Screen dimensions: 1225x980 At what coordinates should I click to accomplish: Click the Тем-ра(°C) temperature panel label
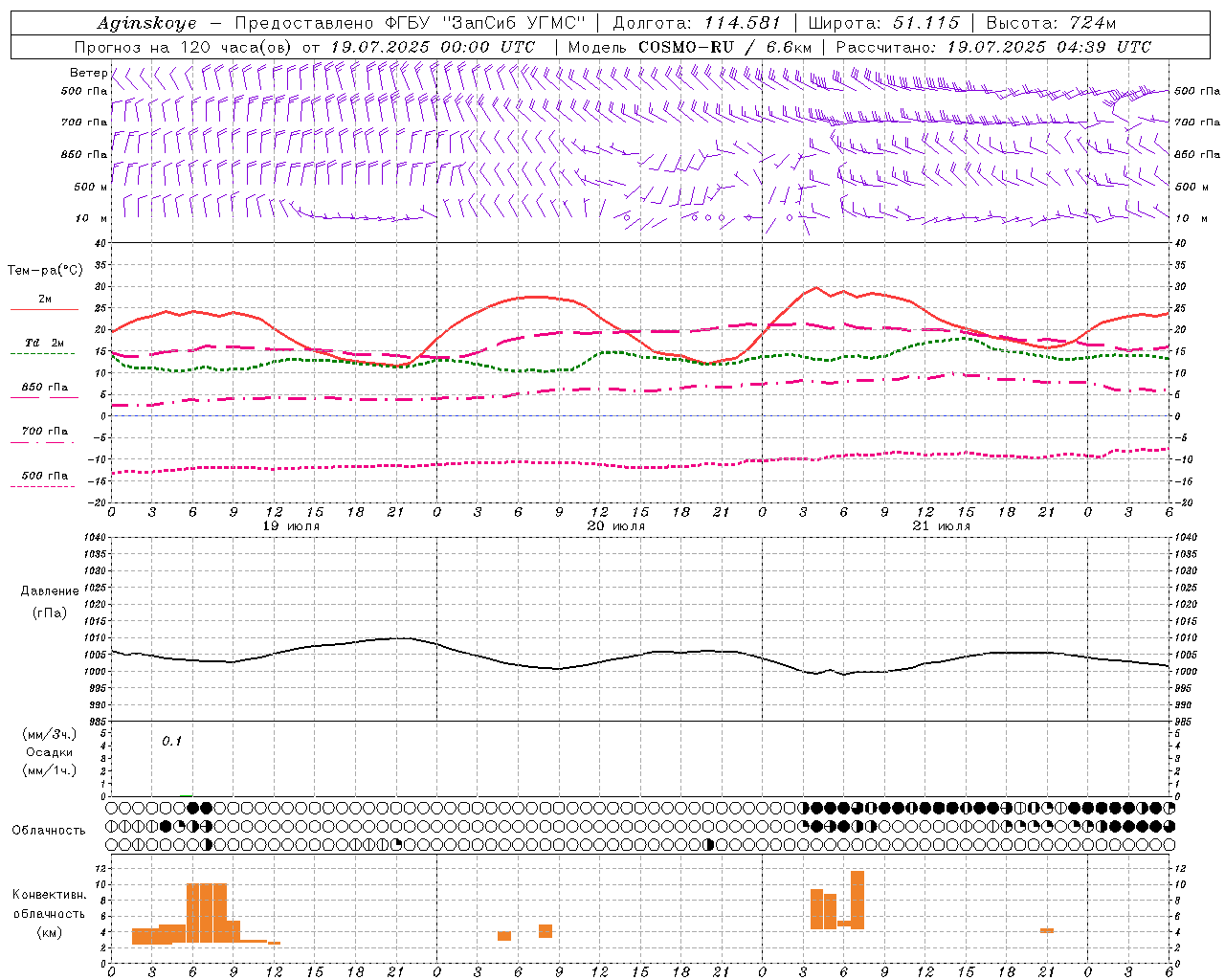tap(45, 271)
